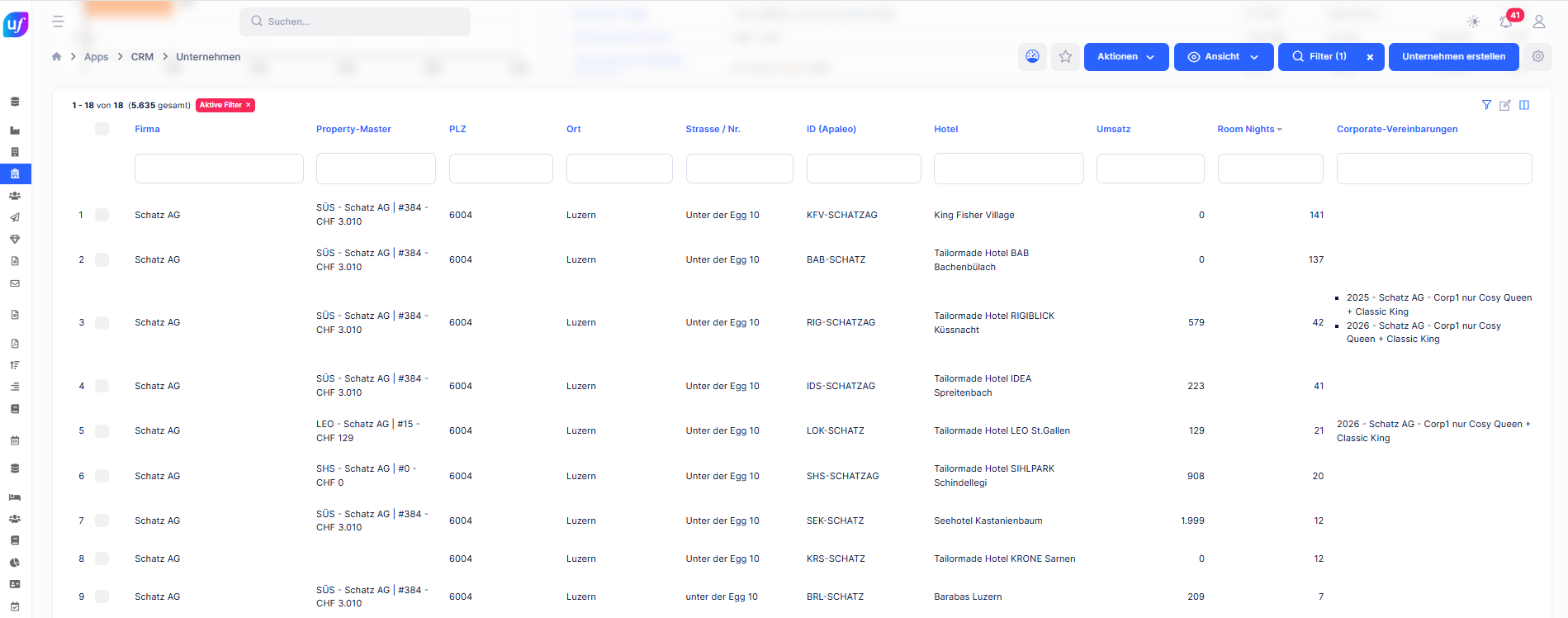Open the pie chart sidebar icon
The width and height of the screenshot is (1568, 618).
15,563
